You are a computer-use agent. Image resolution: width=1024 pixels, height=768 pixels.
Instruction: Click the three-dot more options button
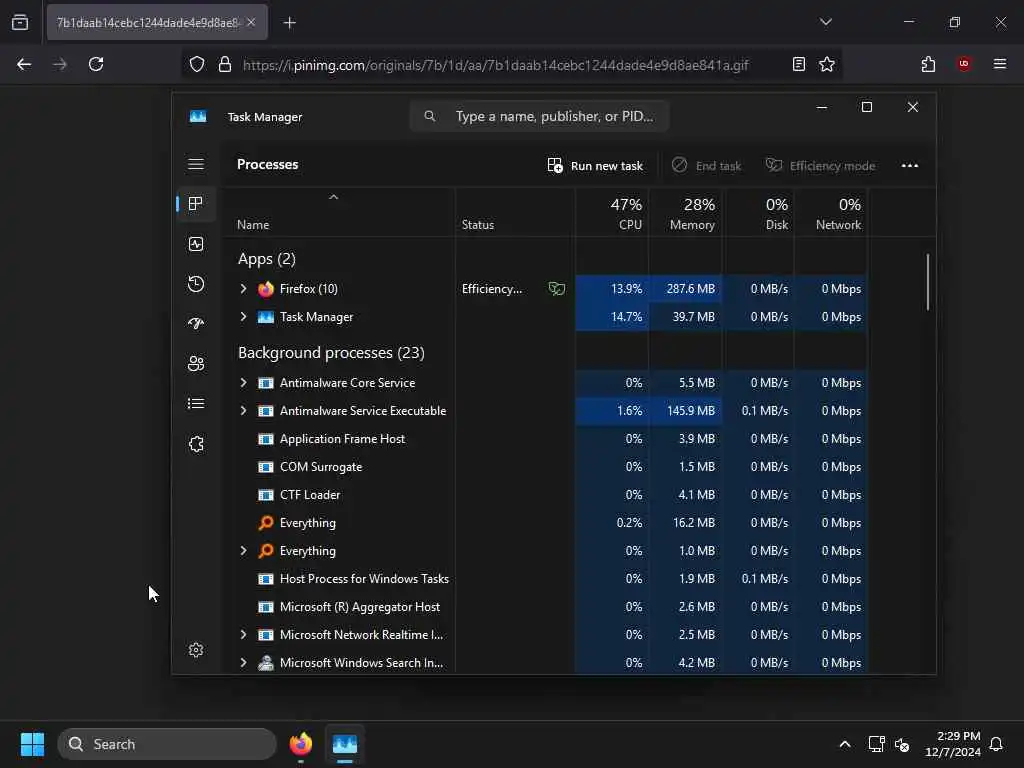pyautogui.click(x=910, y=166)
